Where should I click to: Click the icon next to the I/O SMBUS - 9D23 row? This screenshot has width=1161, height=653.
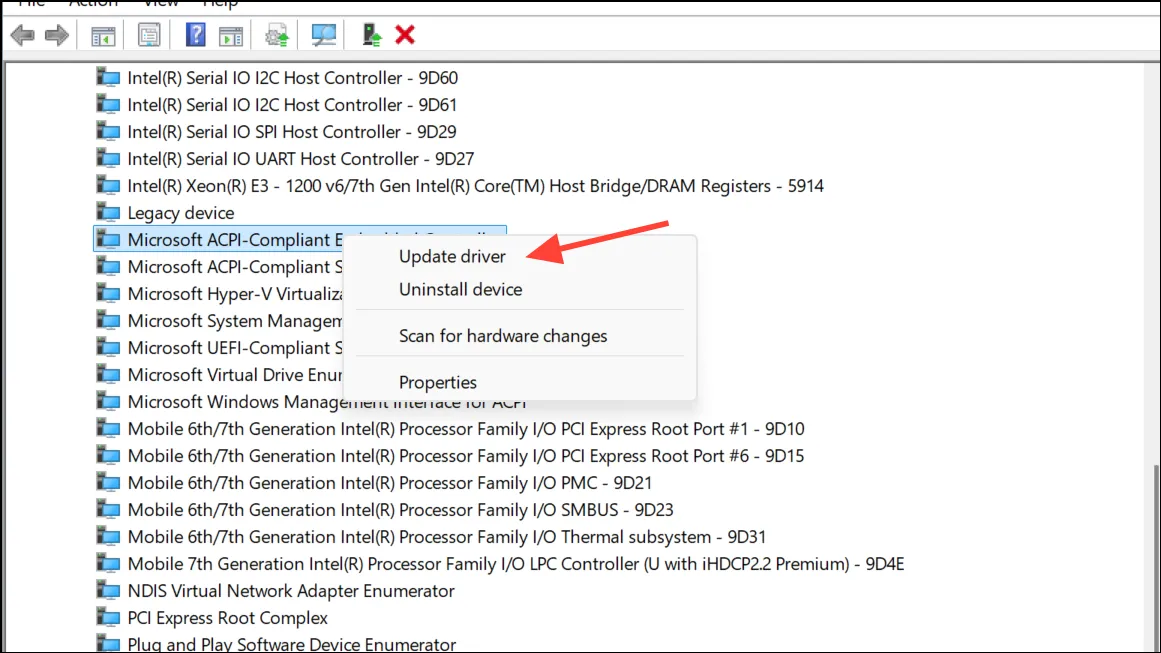pyautogui.click(x=108, y=510)
